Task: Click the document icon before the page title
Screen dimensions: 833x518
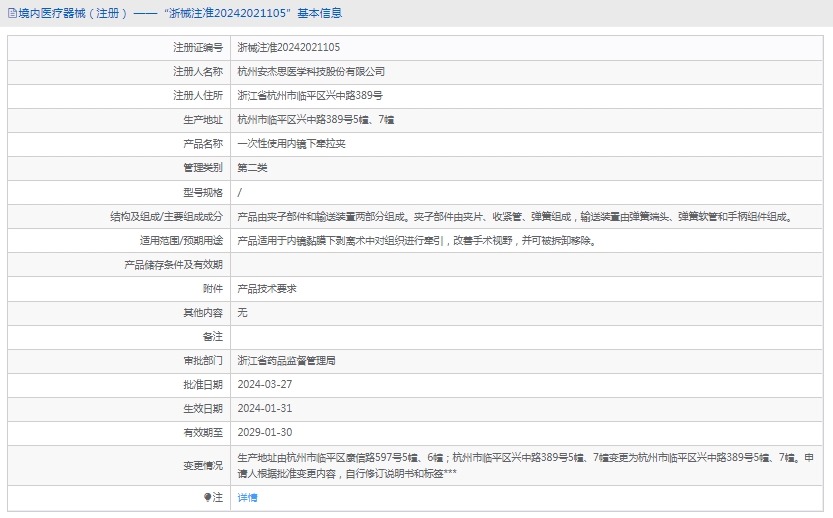Action: click(11, 14)
